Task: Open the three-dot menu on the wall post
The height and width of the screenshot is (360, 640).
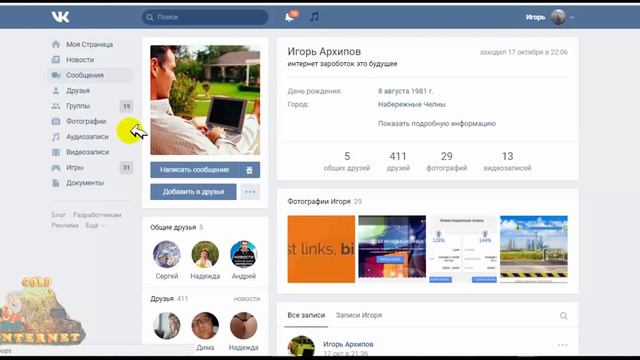Action: point(562,345)
